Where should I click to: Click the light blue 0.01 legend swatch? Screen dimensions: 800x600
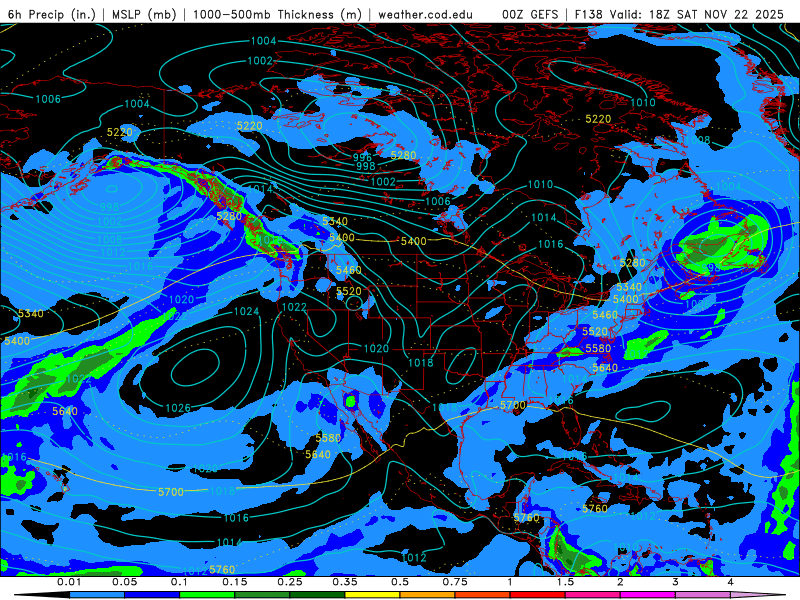point(96,595)
